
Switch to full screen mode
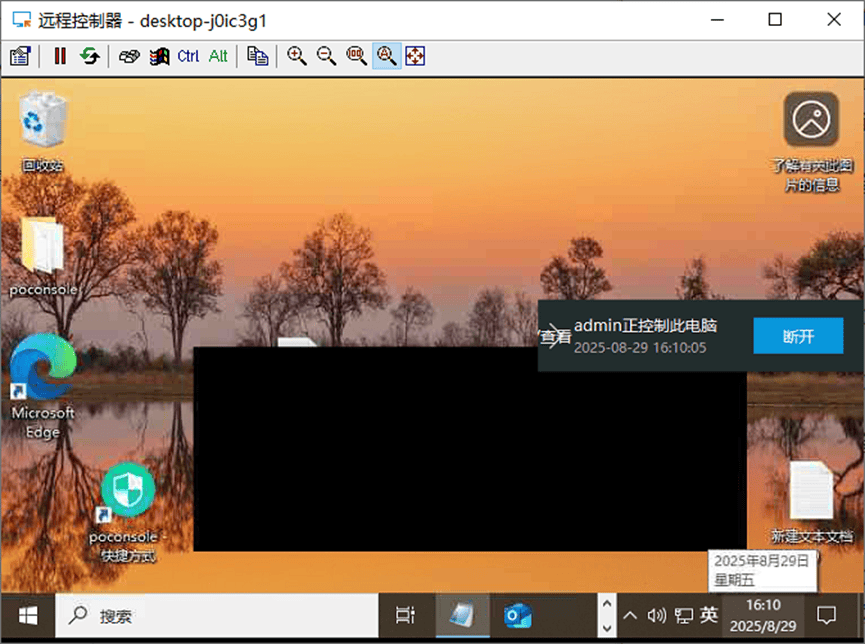pos(415,56)
